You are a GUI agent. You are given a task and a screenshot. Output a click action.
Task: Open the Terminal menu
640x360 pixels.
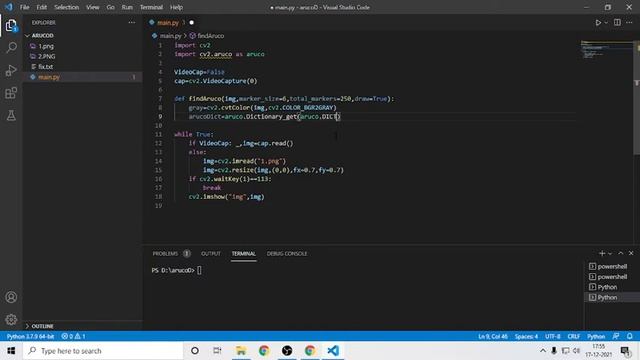151,7
